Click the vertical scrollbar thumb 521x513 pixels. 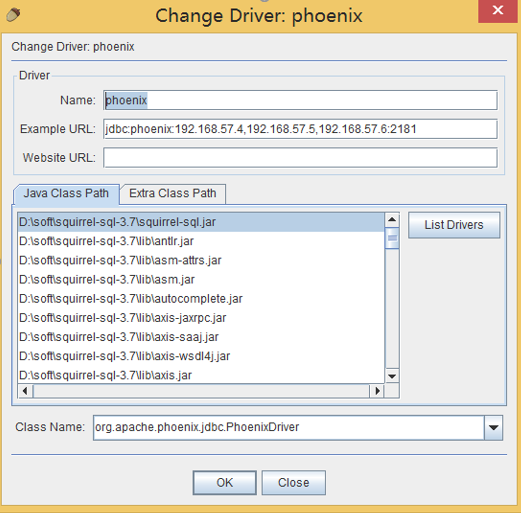[392, 238]
